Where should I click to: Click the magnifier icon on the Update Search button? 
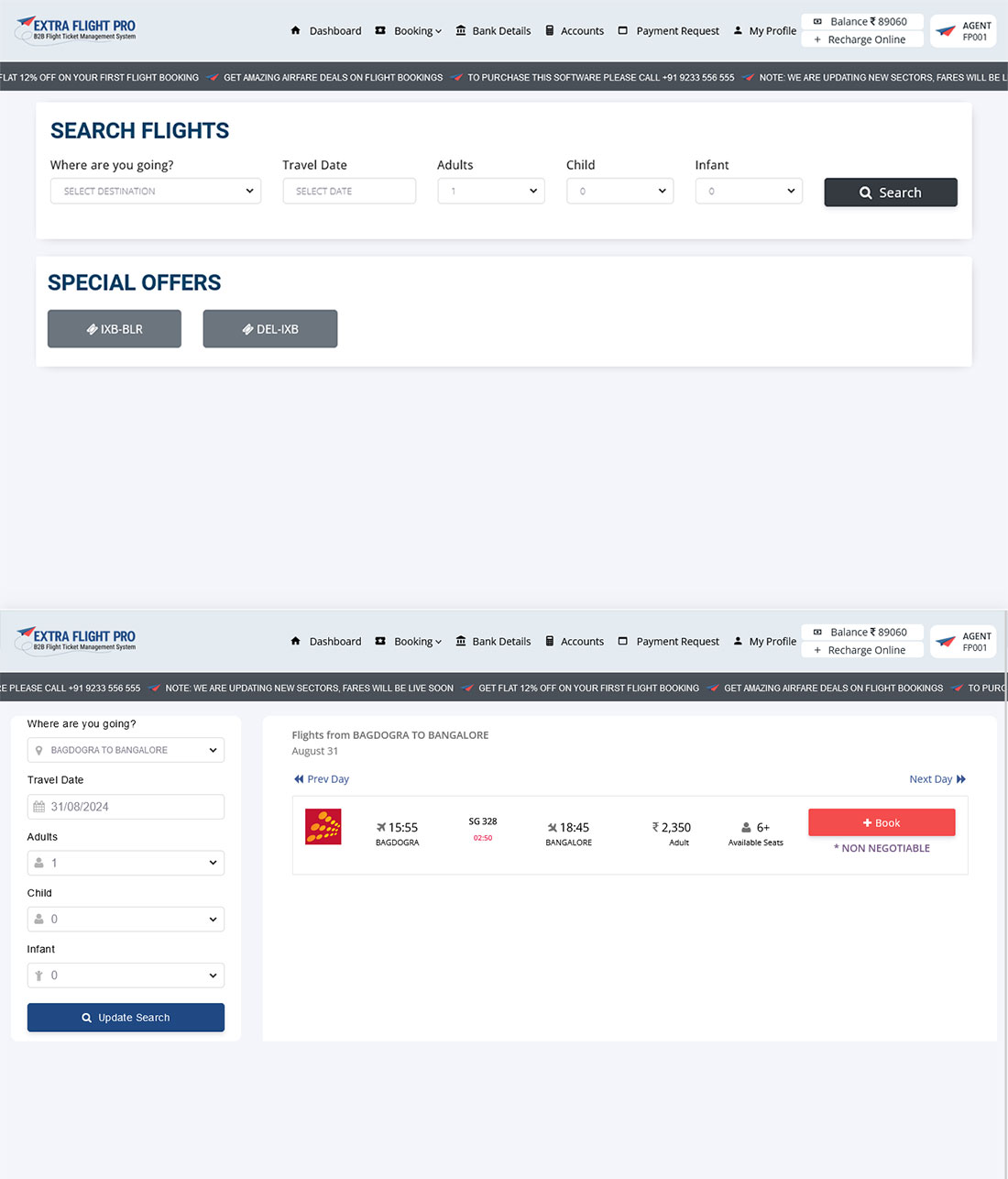coord(87,1018)
